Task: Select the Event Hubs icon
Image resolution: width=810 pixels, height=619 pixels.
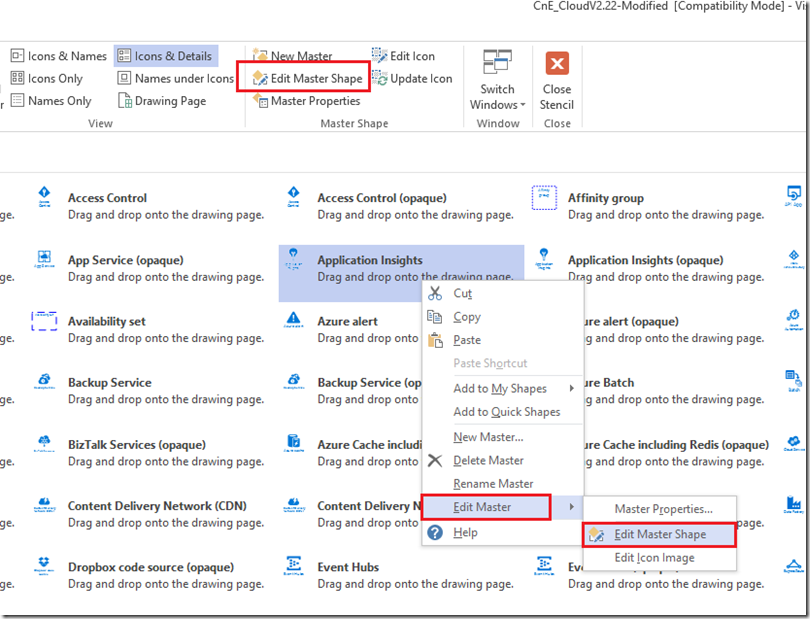Action: (293, 566)
